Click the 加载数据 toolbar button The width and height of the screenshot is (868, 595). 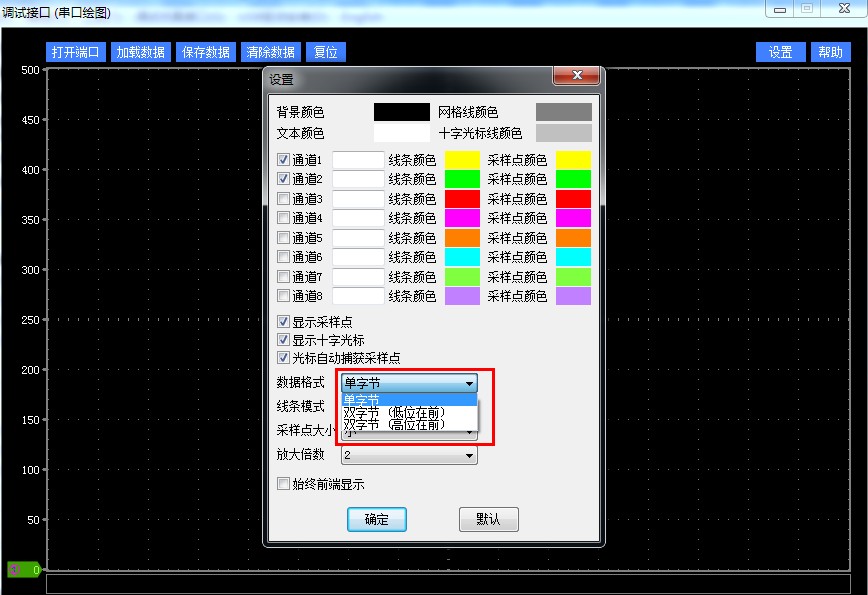(141, 52)
